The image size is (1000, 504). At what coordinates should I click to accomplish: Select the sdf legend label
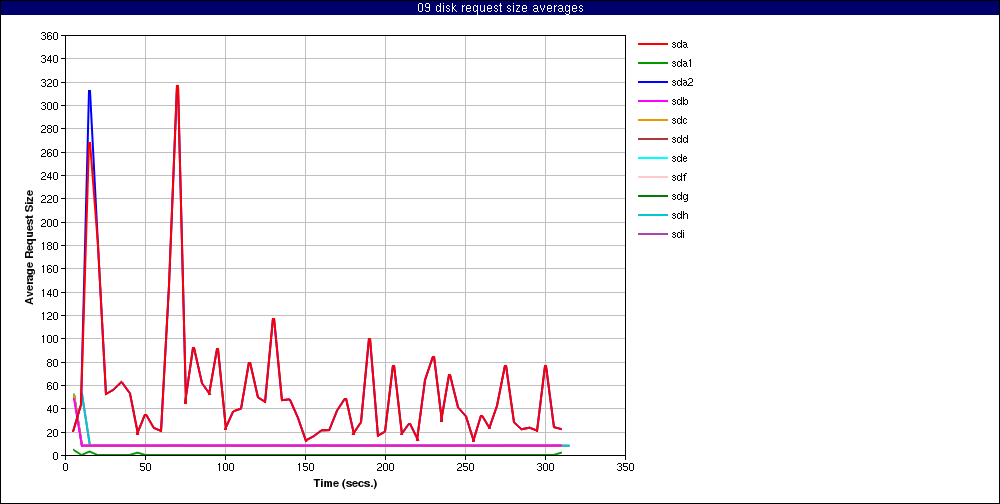(x=679, y=177)
